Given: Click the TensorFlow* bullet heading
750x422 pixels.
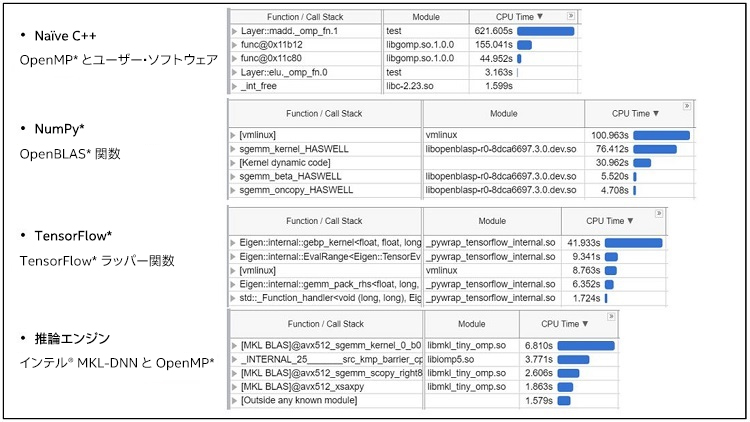Looking at the screenshot, I should (73, 236).
